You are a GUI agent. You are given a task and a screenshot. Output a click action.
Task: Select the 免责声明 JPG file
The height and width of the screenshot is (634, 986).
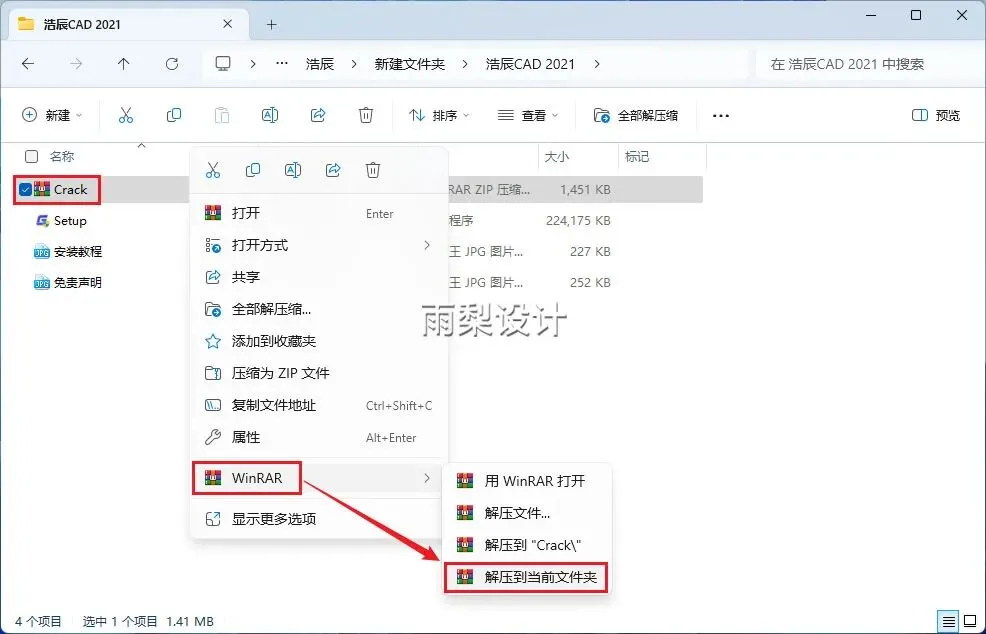[x=77, y=282]
